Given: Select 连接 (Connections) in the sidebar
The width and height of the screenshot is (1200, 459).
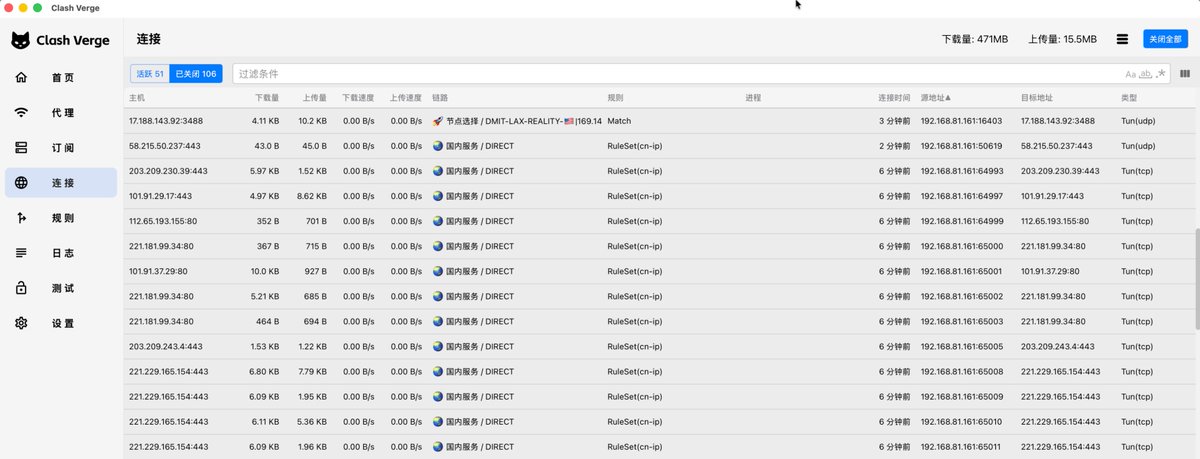Looking at the screenshot, I should coord(61,183).
